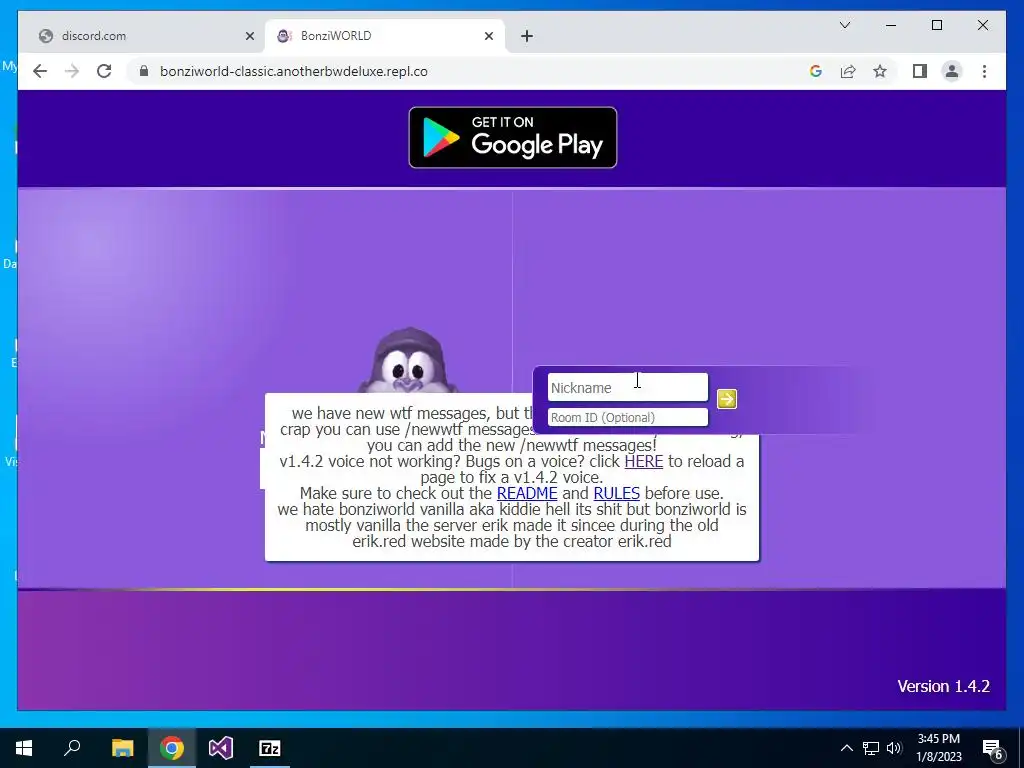
Task: Show hidden system tray icons
Action: (x=846, y=748)
